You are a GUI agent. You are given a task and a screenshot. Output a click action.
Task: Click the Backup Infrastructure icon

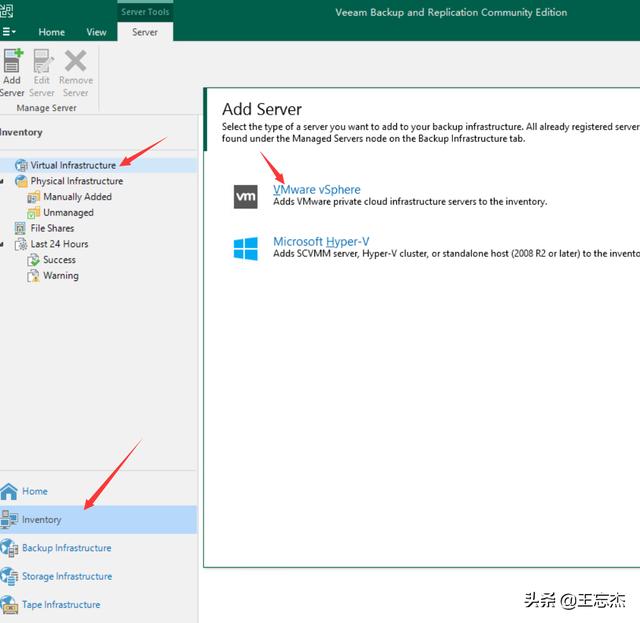[x=9, y=548]
